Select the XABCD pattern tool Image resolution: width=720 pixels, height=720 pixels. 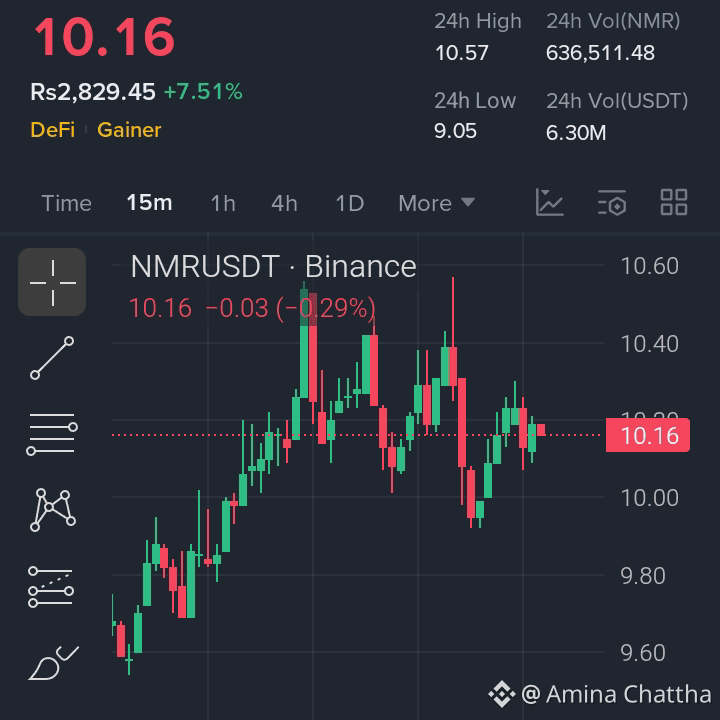coord(52,510)
